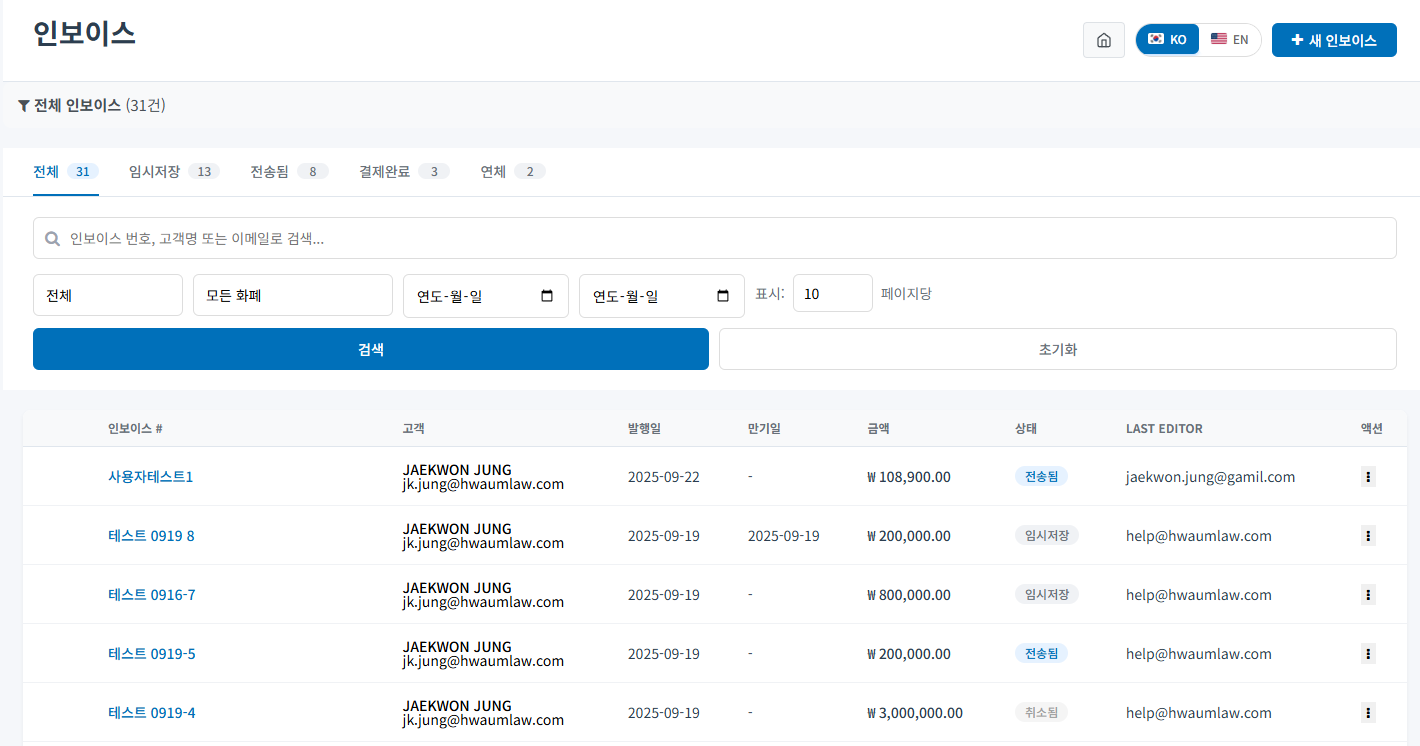This screenshot has width=1420, height=746.
Task: Focus the invoice search input field
Action: click(x=714, y=238)
